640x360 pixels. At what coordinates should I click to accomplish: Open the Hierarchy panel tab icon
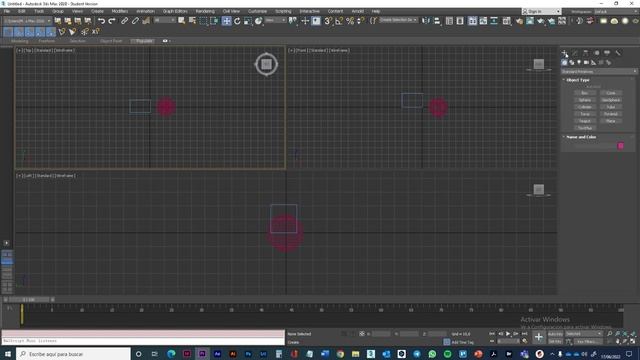(586, 53)
